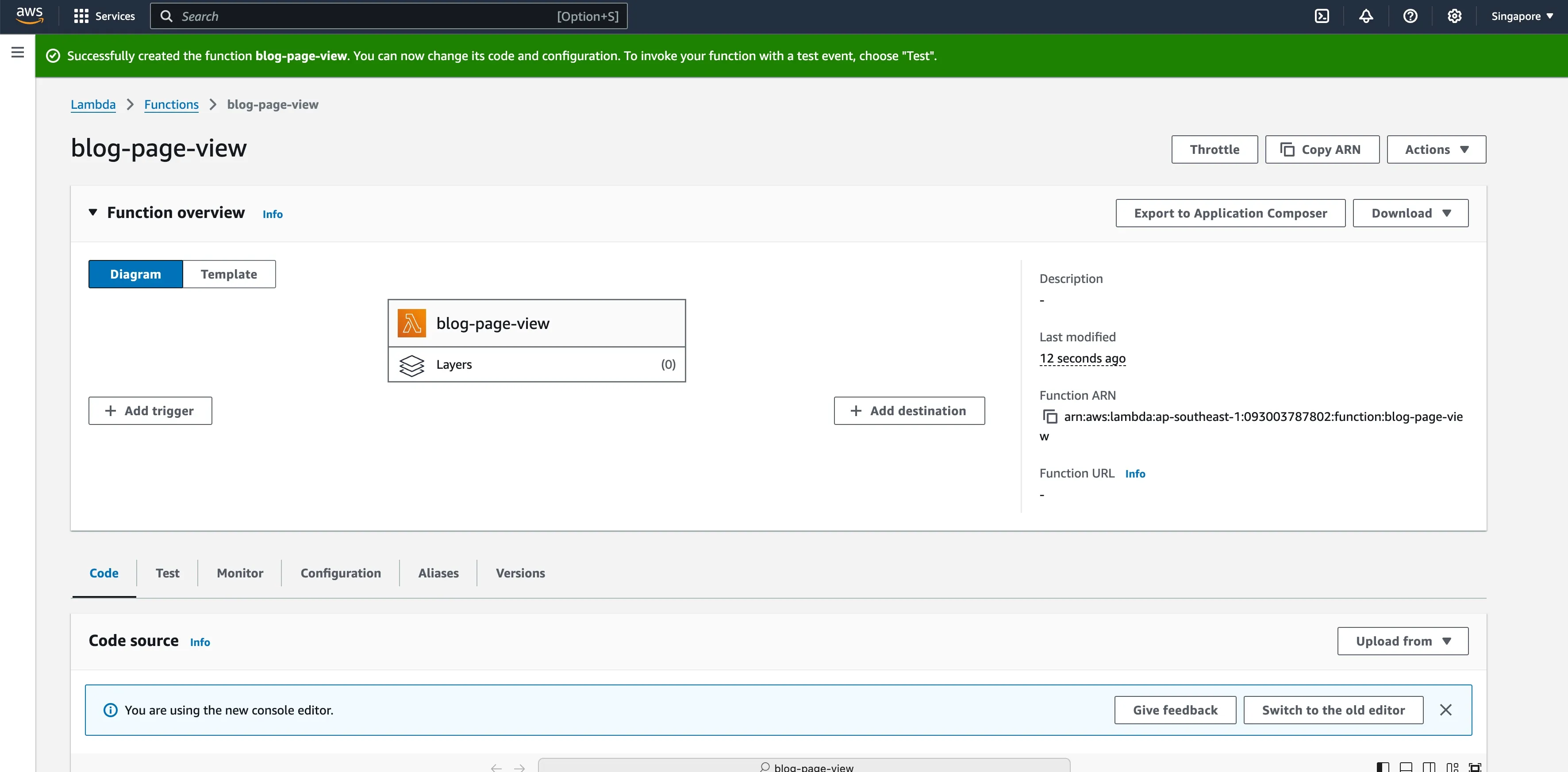This screenshot has width=1568, height=772.
Task: Switch to the Monitor tab
Action: click(x=239, y=573)
